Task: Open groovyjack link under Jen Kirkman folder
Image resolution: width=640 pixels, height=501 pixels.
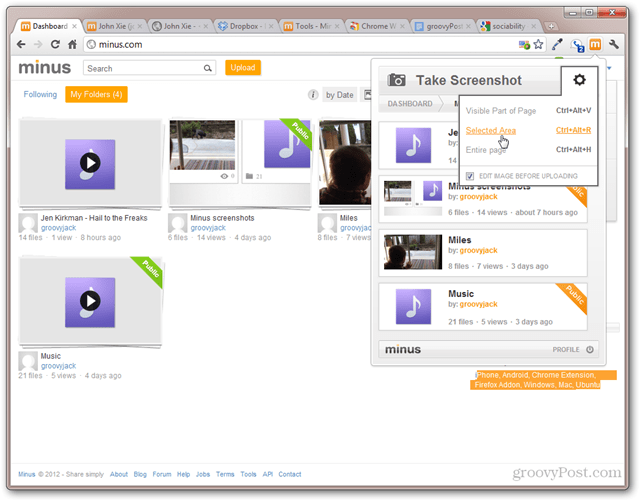Action: pyautogui.click(x=58, y=228)
